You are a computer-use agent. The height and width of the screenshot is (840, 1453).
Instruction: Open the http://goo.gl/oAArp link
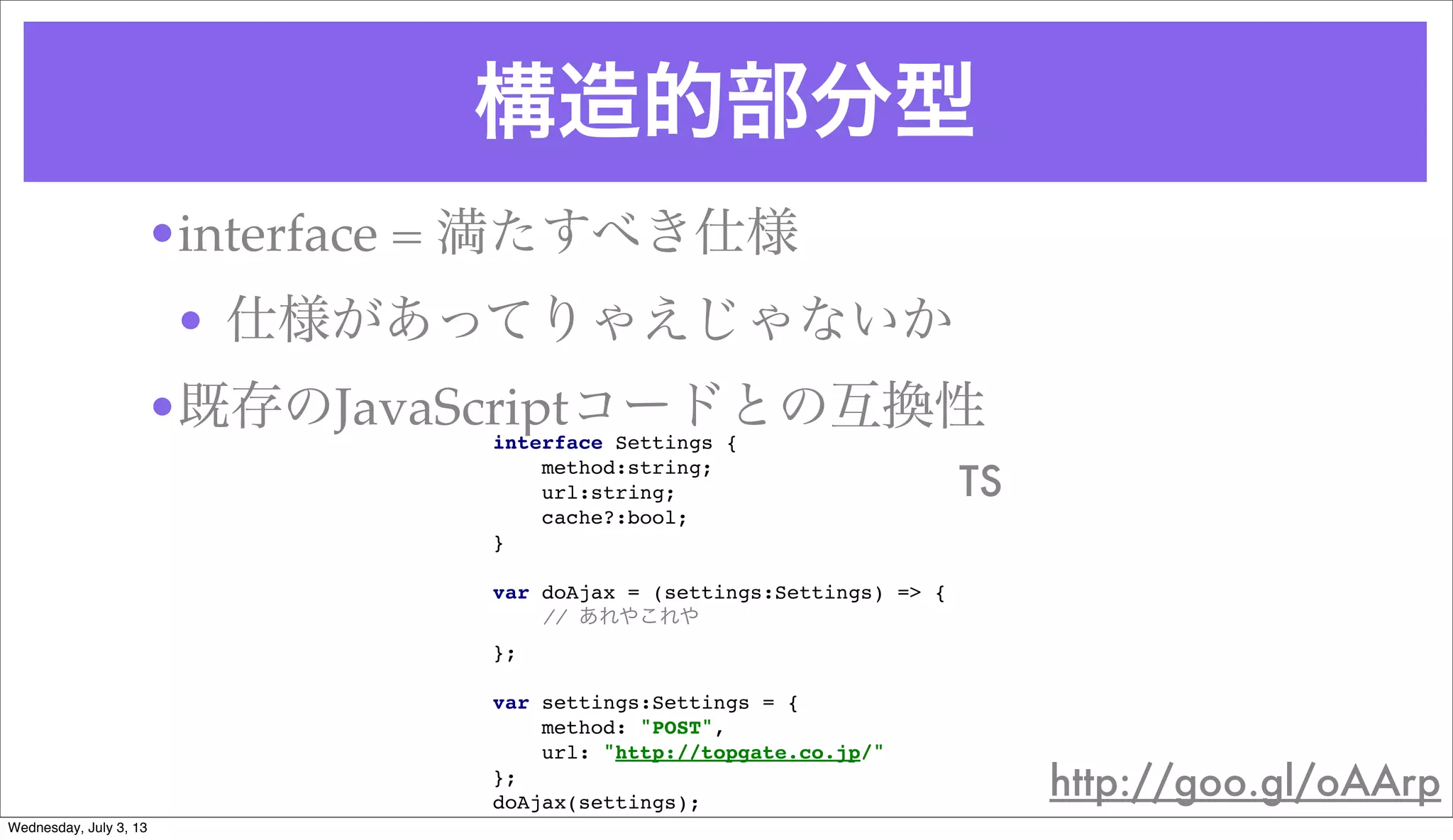click(1244, 784)
